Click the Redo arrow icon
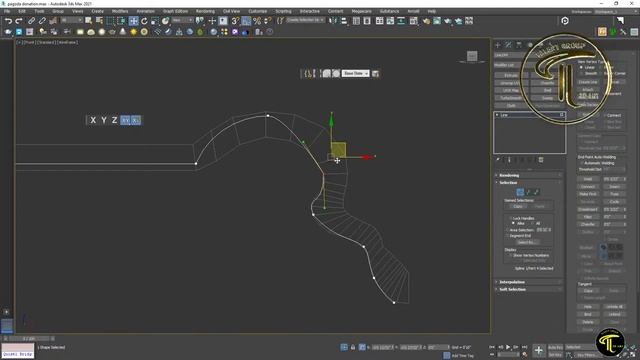 point(19,21)
